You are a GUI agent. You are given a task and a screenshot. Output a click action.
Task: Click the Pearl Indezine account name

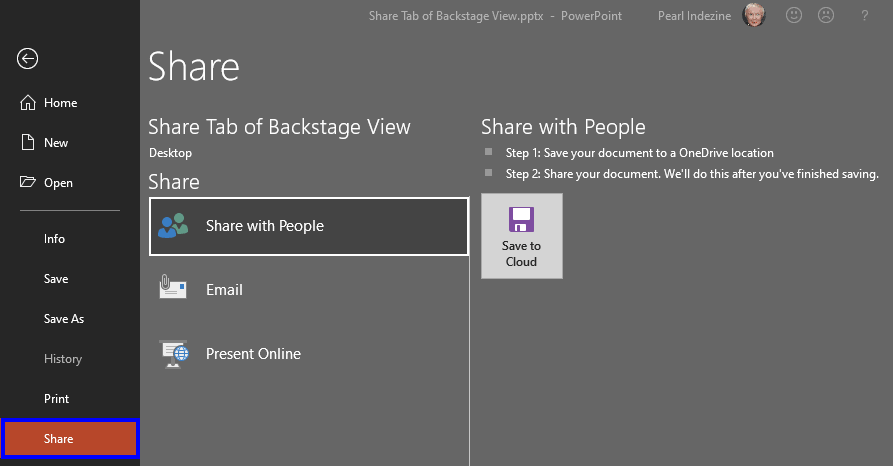[x=694, y=16]
